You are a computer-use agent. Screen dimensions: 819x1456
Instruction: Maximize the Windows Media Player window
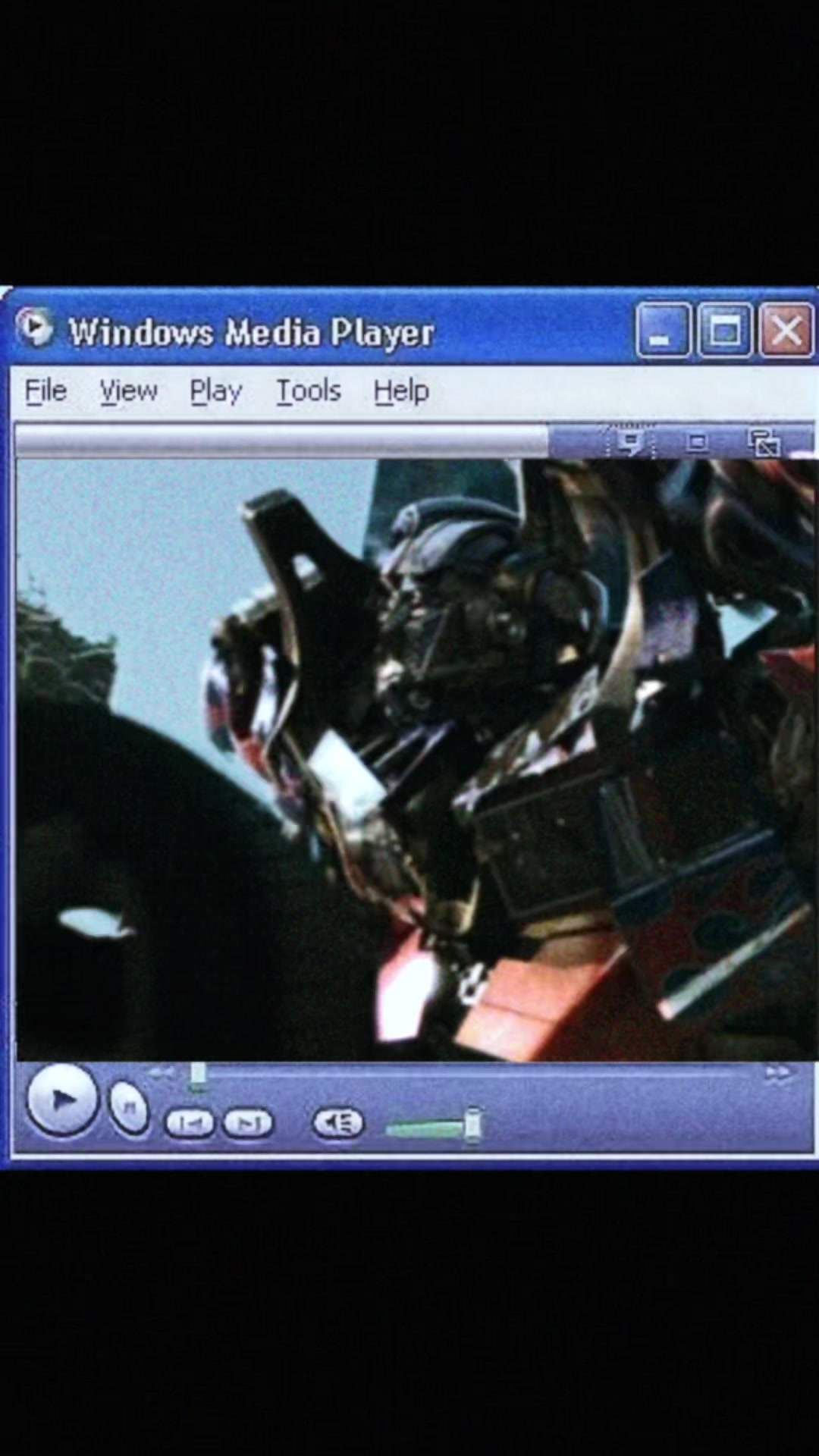point(725,330)
